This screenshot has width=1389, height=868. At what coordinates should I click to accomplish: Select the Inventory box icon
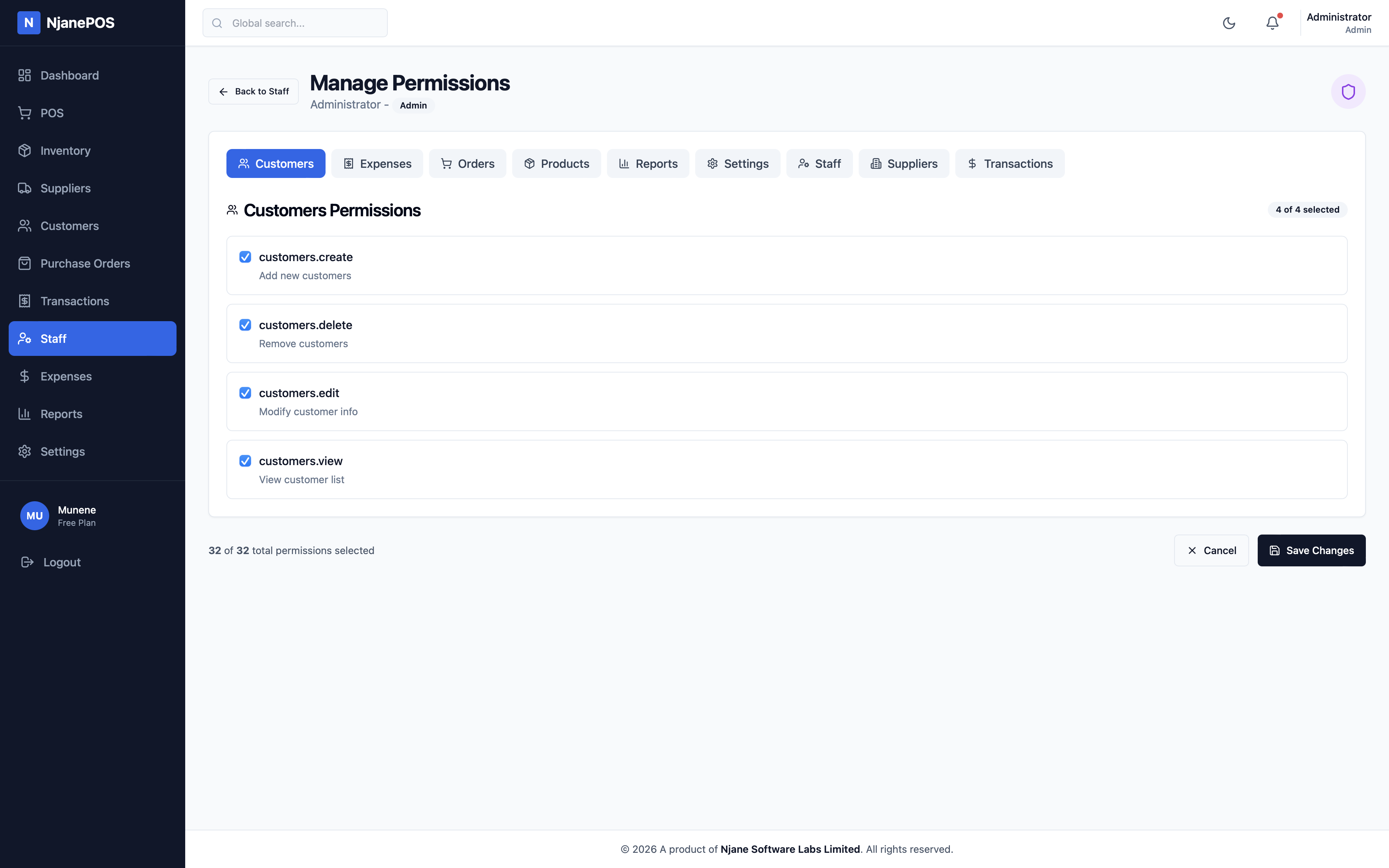click(25, 150)
